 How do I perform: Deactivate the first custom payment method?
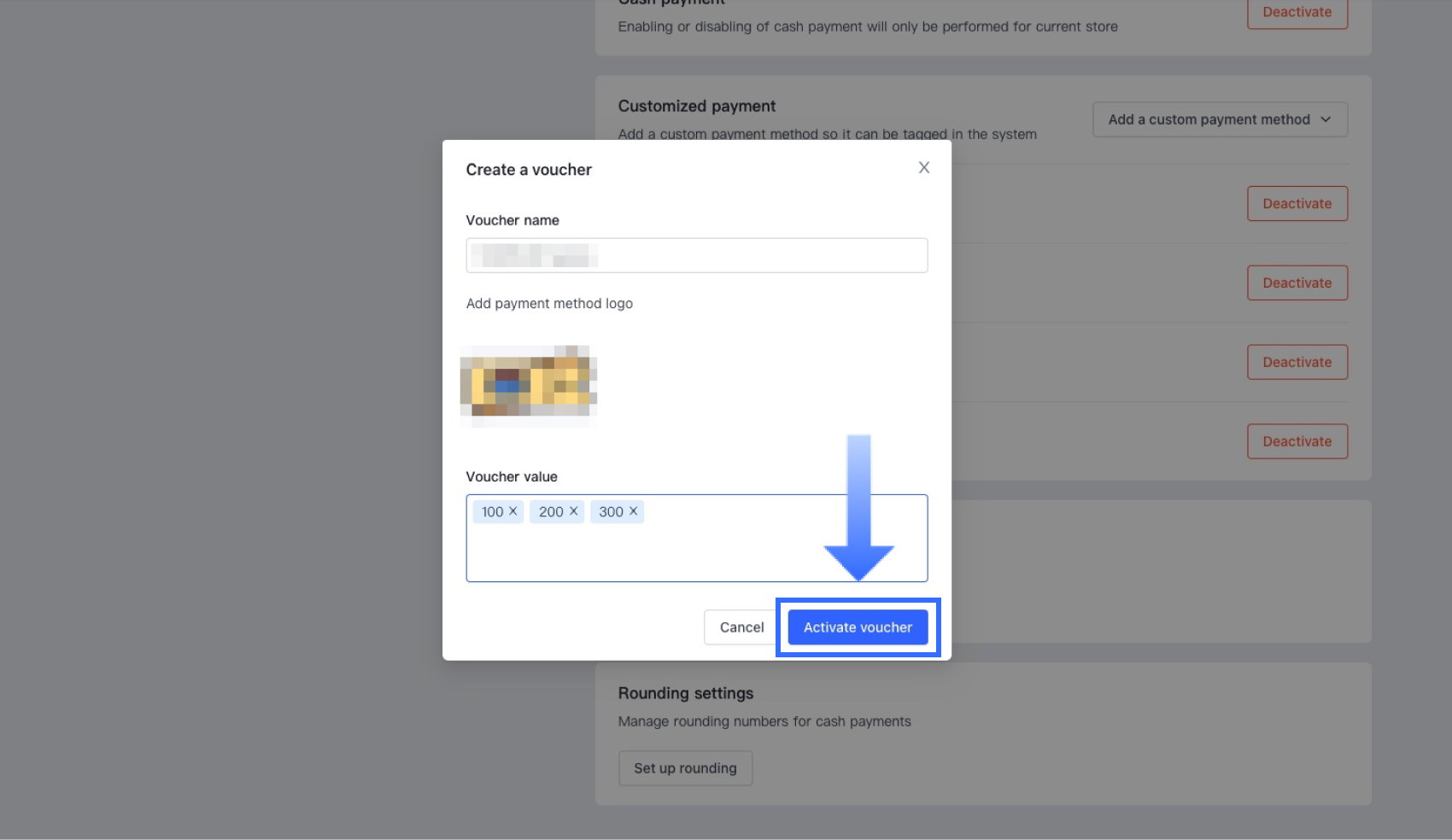(x=1297, y=203)
